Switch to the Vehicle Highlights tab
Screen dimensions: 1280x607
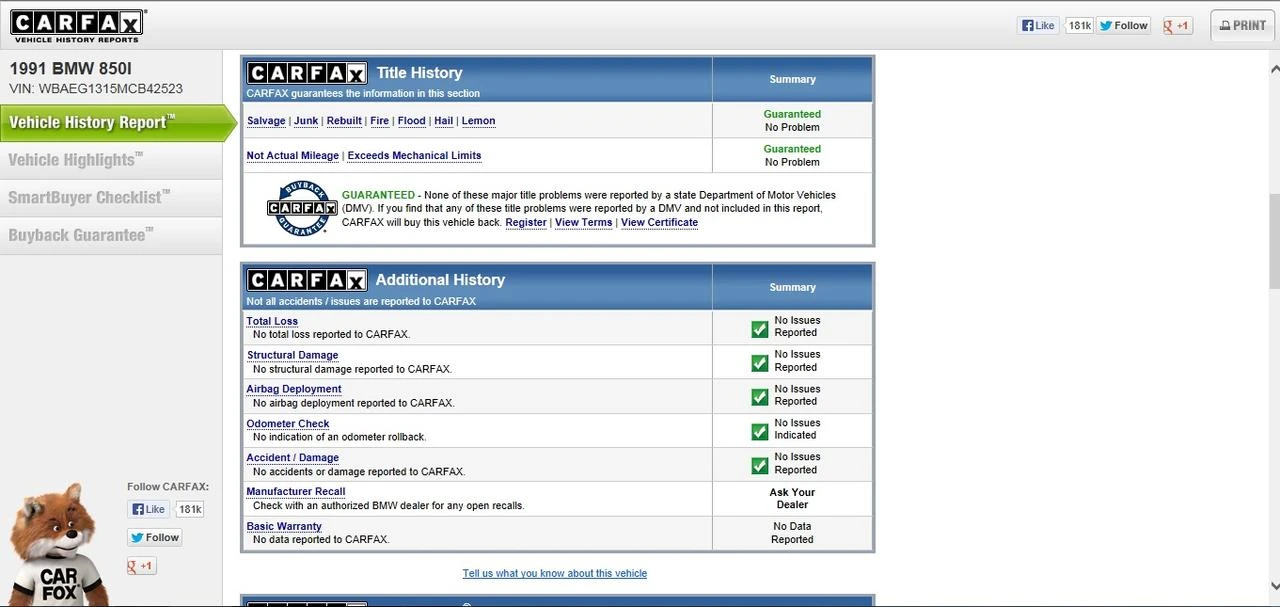[x=111, y=160]
